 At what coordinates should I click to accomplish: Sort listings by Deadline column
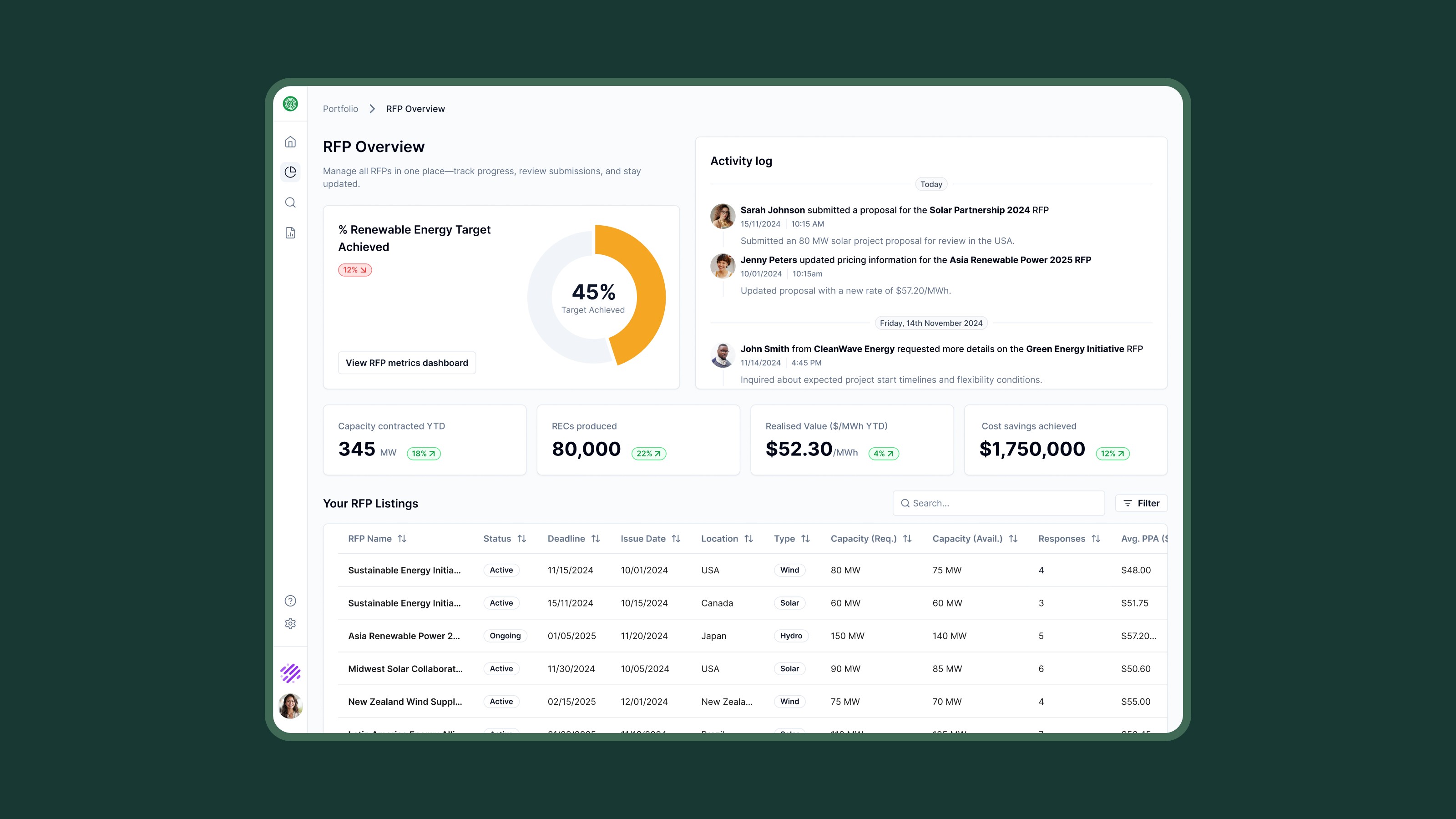tap(595, 539)
